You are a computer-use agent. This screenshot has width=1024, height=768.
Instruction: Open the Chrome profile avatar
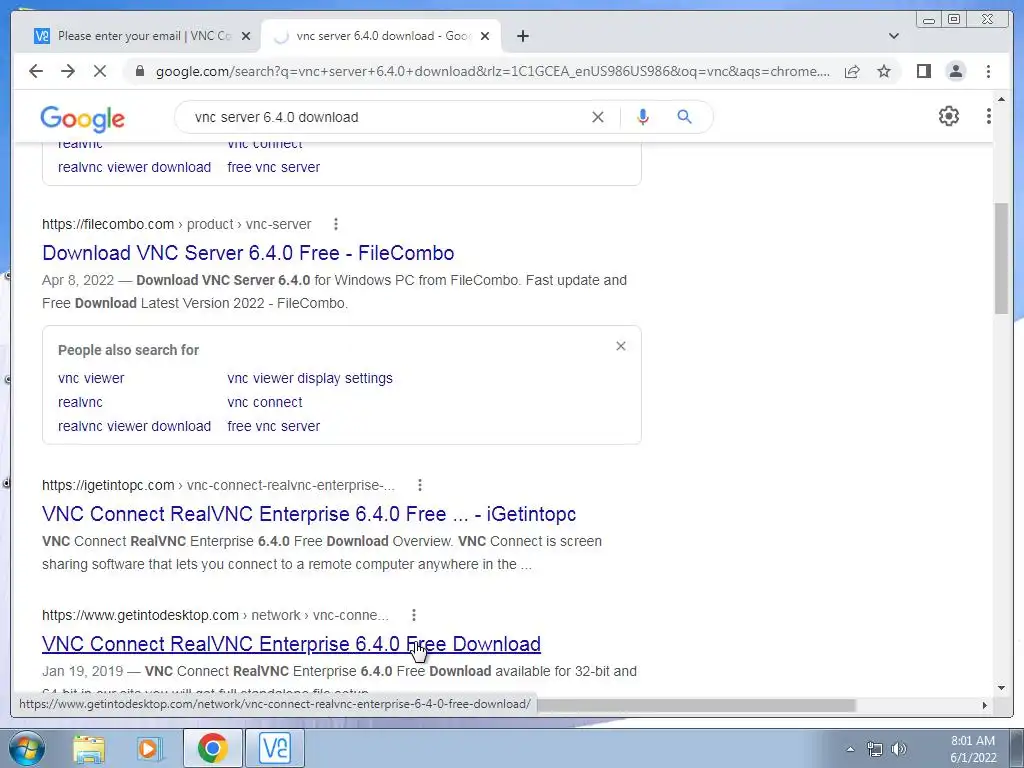955,71
